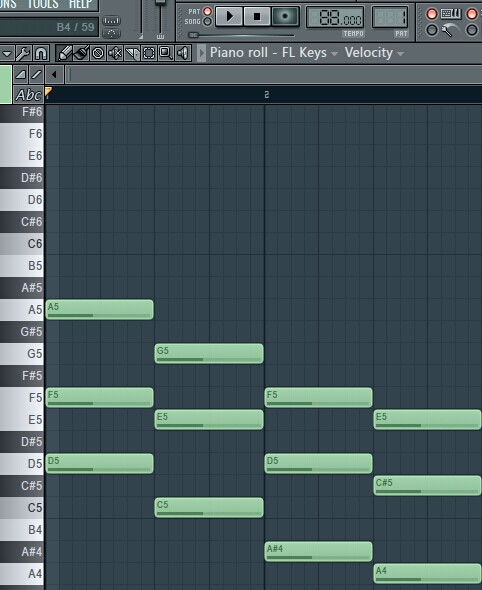This screenshot has width=482, height=590.
Task: Click the triangle slide icon above Abc
Action: (x=21, y=75)
